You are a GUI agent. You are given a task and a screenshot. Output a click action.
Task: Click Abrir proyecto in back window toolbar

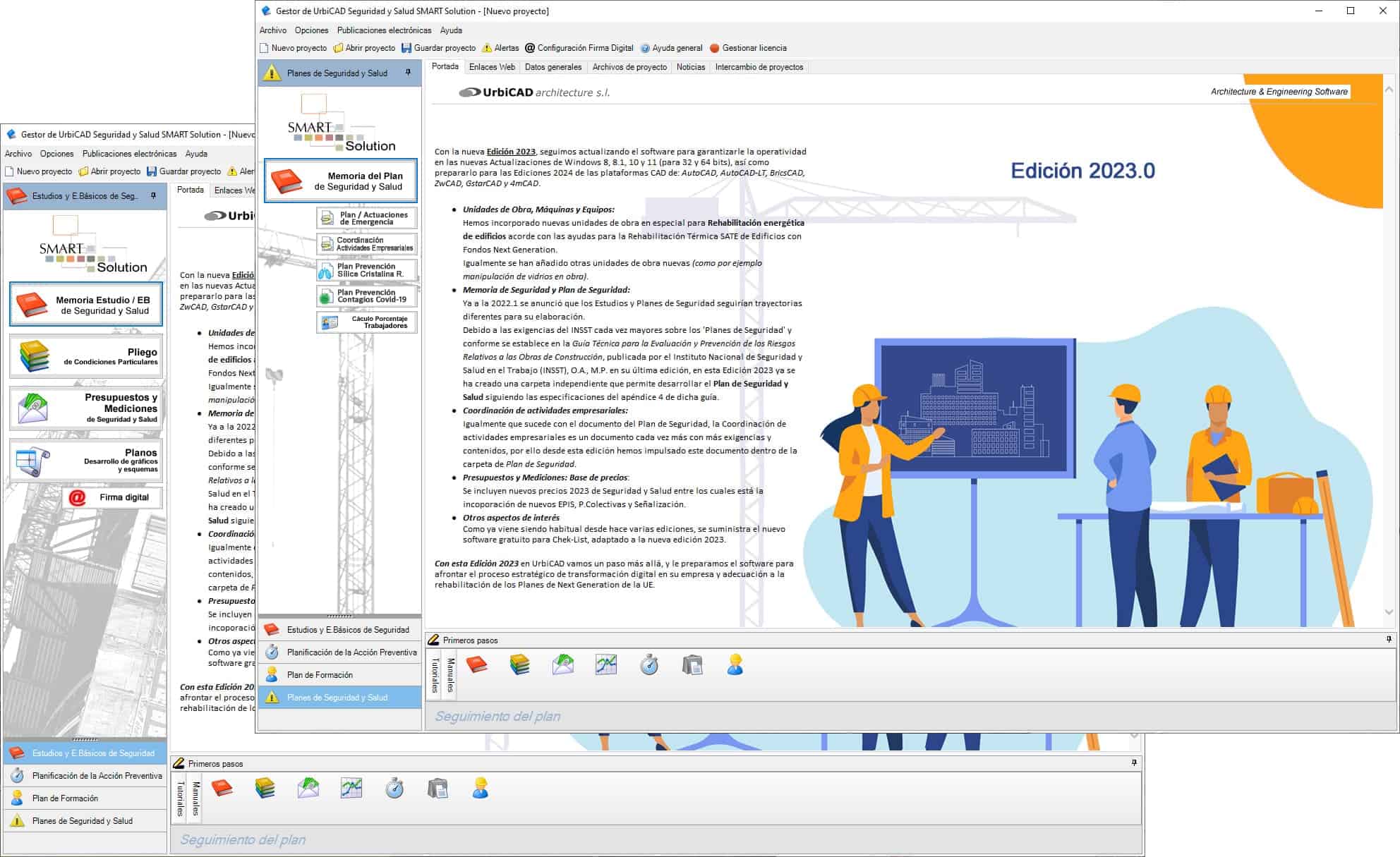(109, 171)
